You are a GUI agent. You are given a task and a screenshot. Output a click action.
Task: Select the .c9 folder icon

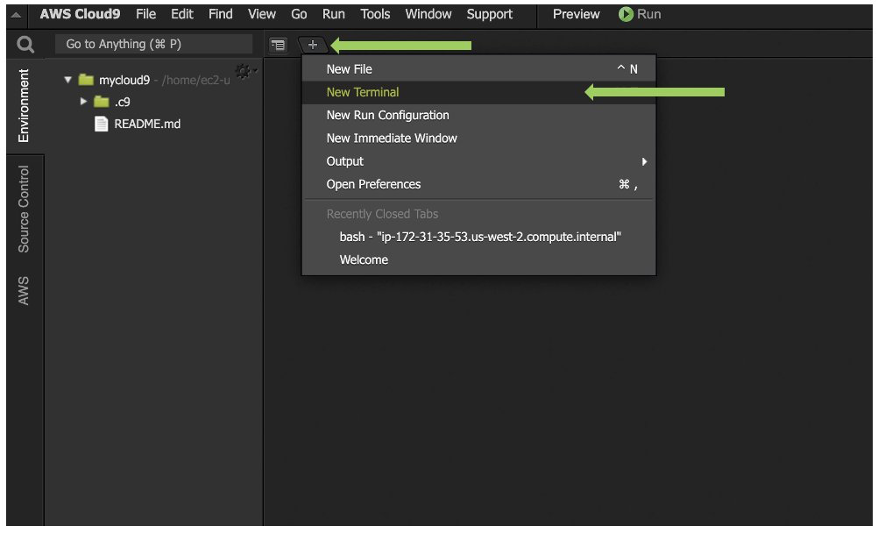[101, 101]
